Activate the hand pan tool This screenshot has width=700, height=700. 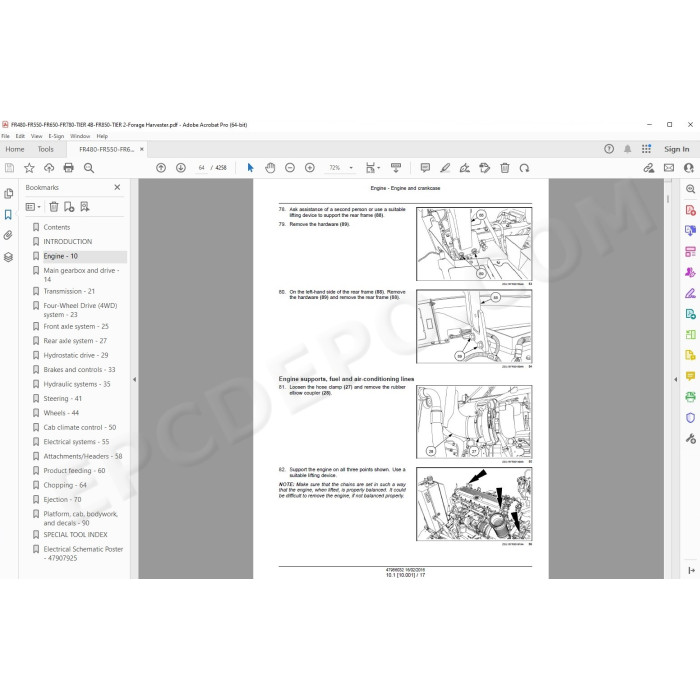270,168
